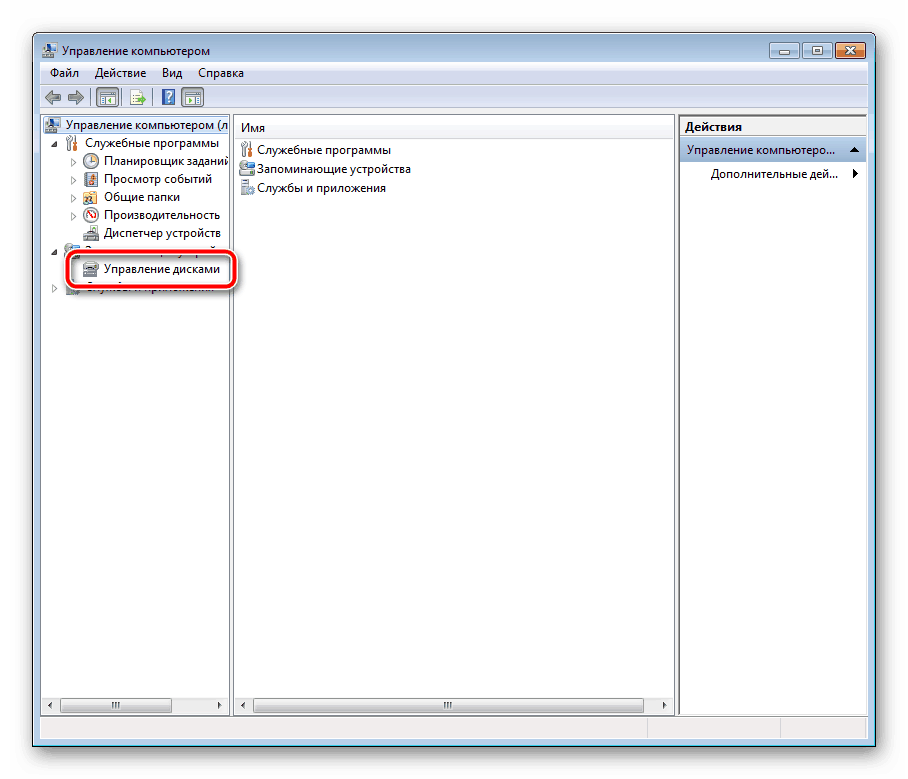
Task: Select Диспетчер устройств in the tree
Action: [x=162, y=233]
